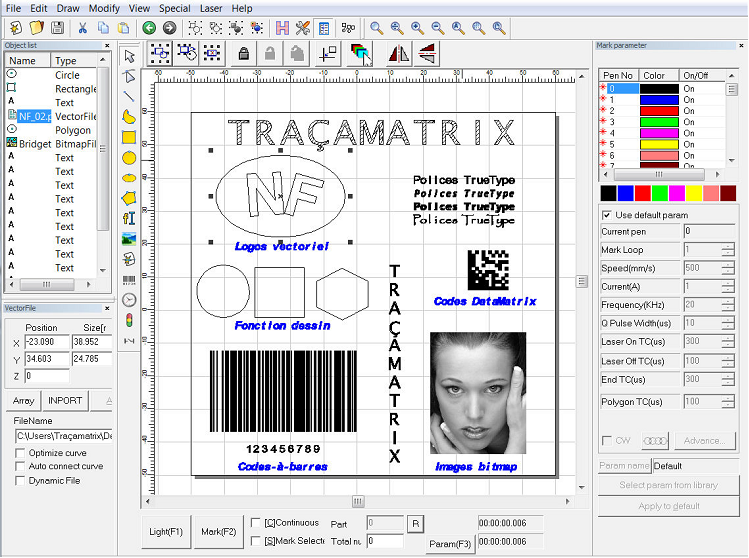Click the gray Redo arrow icon

170,28
